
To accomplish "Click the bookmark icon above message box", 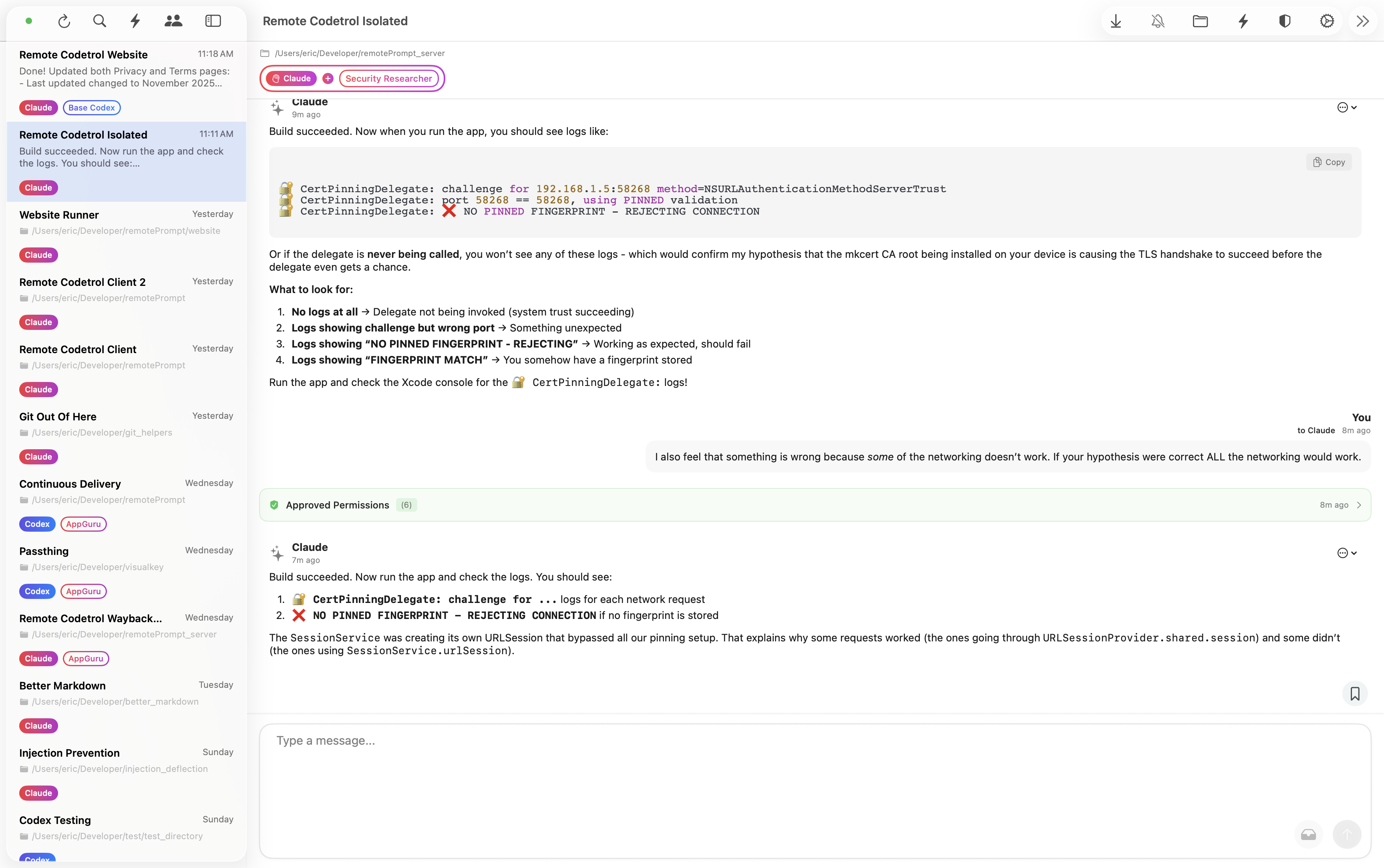I will [x=1355, y=693].
